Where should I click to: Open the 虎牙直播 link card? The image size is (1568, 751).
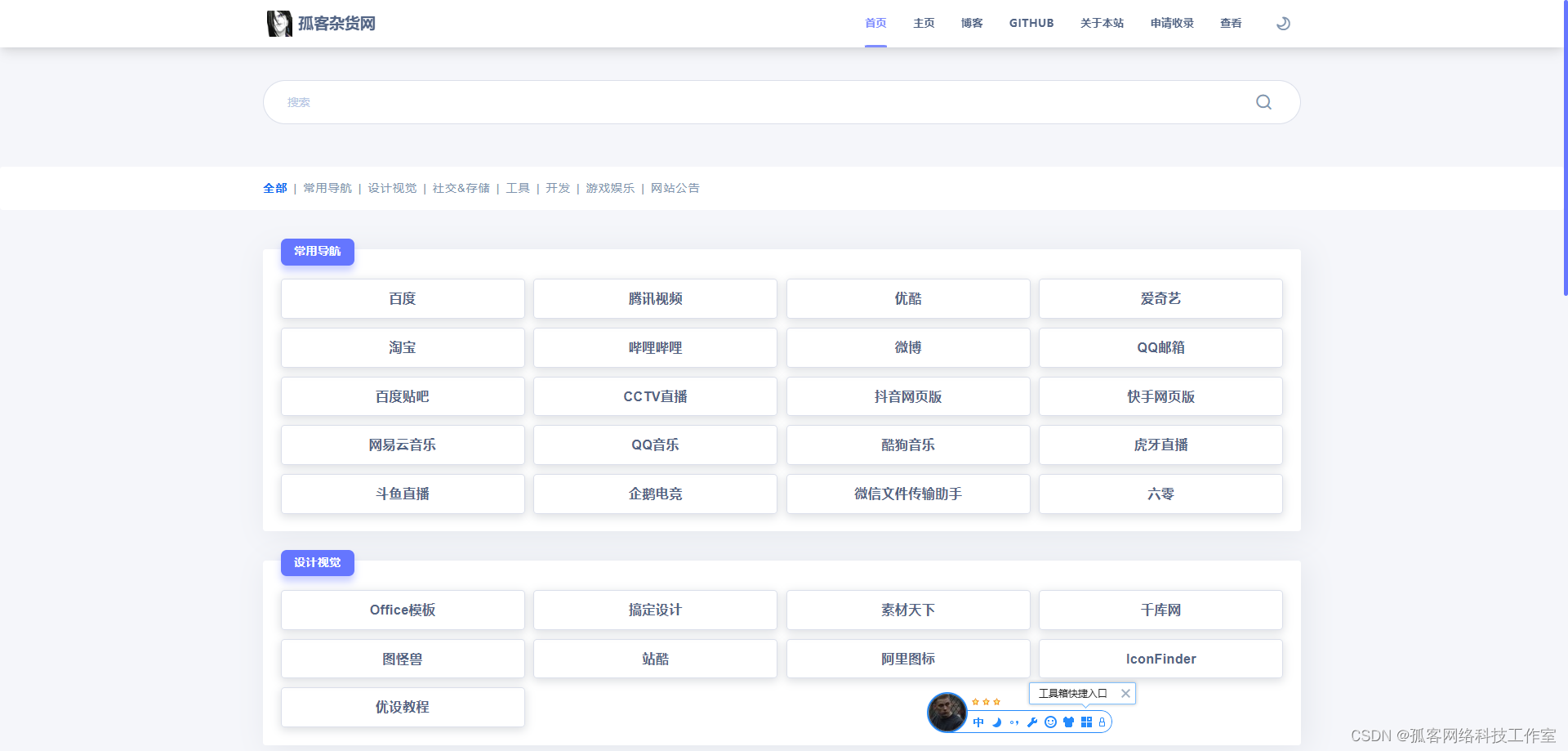coord(1160,445)
